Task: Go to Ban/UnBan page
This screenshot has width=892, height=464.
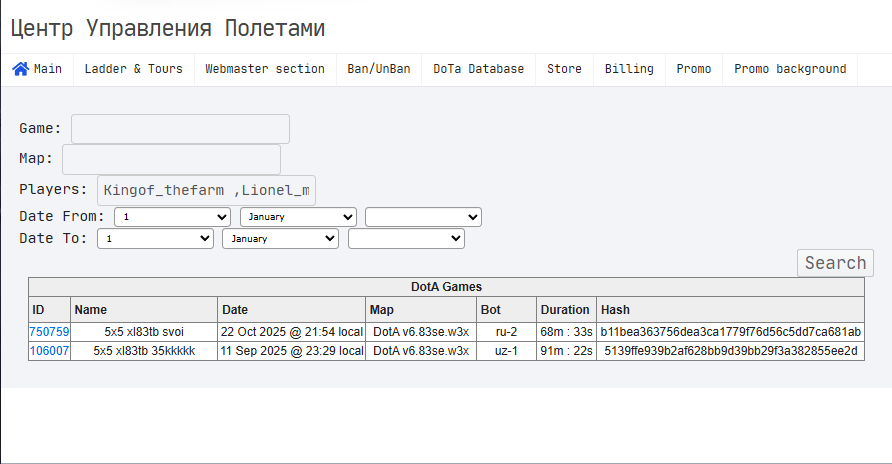Action: [x=379, y=69]
